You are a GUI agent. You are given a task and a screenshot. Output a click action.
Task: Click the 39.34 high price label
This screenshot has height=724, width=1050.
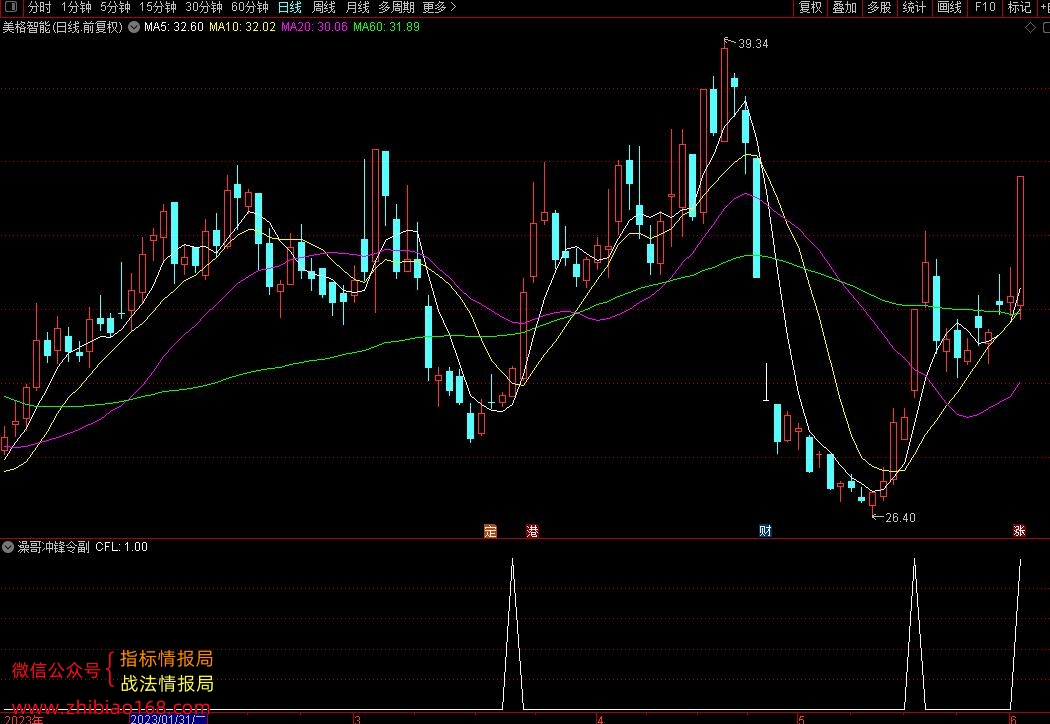click(753, 44)
